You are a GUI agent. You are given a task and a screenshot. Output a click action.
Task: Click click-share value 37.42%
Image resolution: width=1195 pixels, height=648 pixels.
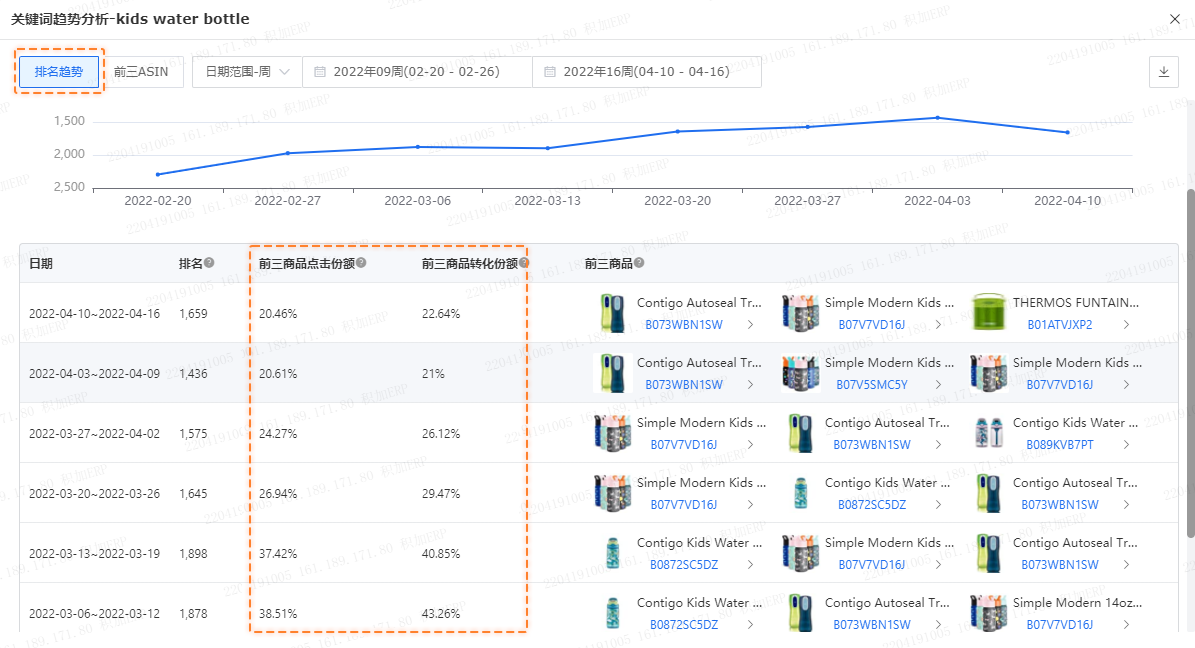(x=278, y=553)
